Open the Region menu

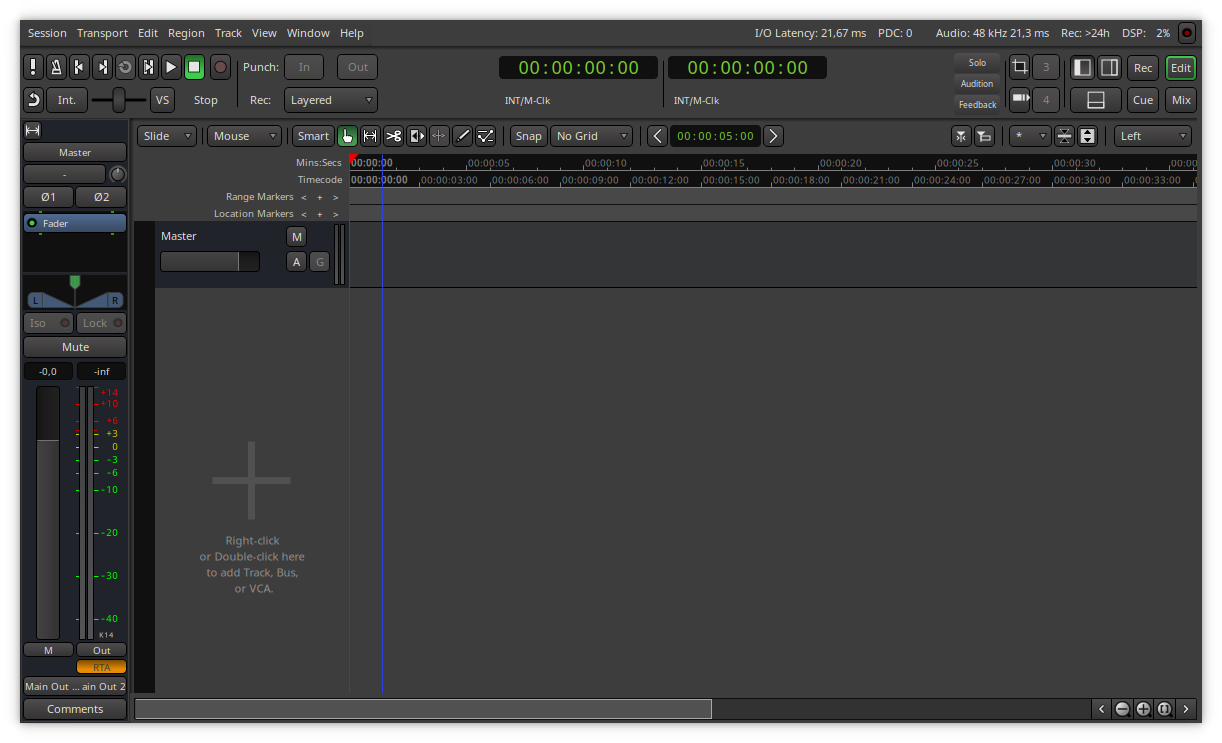tap(186, 33)
